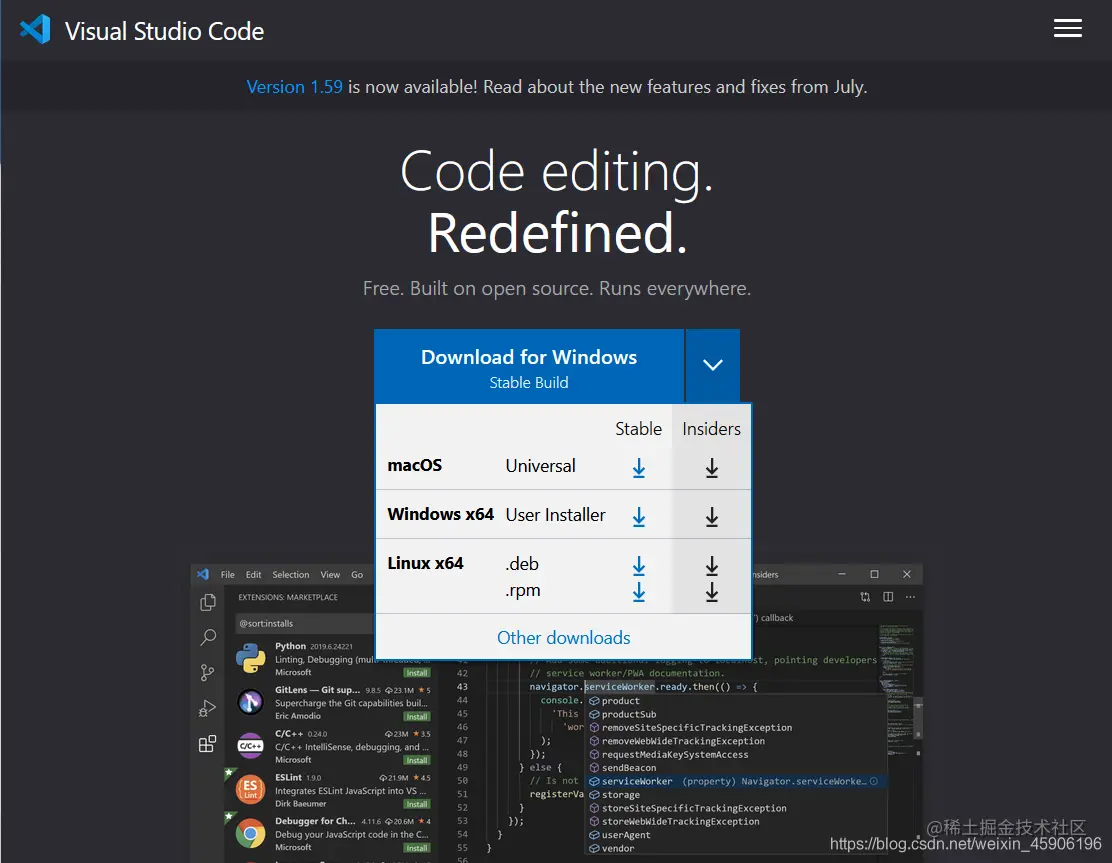Select the ESLint extension icon

[x=250, y=789]
